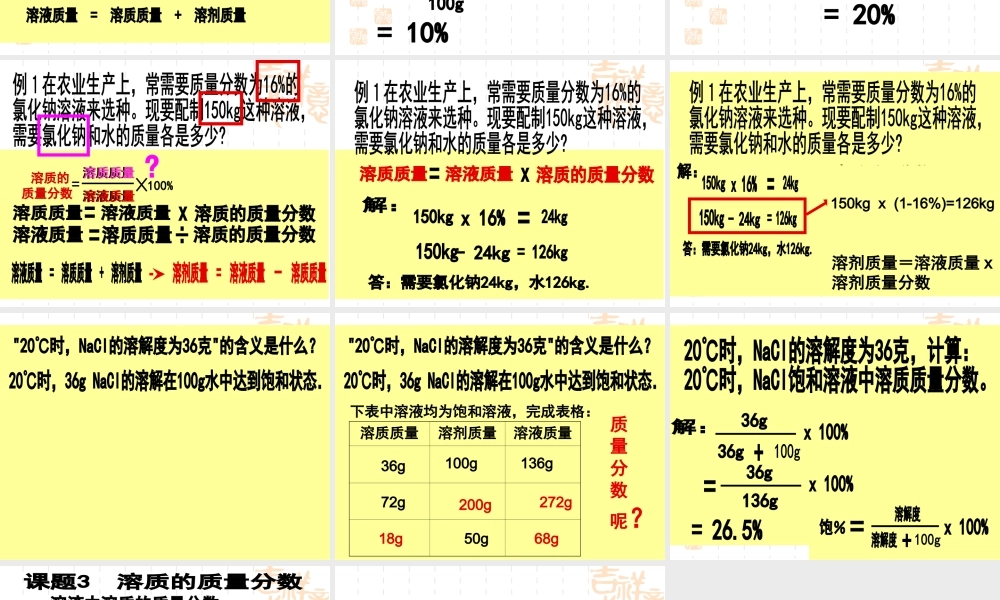This screenshot has height=600, width=1000.
Task: Click the text 150kg x (1-16%)=126kg
Action: click(x=913, y=204)
